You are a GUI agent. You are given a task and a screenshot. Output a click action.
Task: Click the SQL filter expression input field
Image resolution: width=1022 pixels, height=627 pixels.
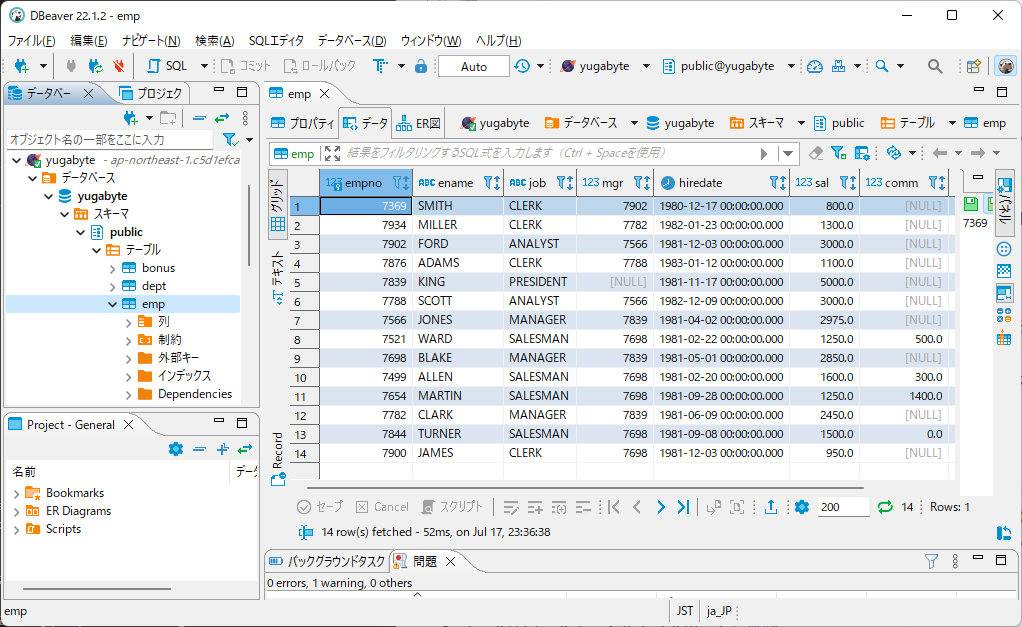coord(548,153)
